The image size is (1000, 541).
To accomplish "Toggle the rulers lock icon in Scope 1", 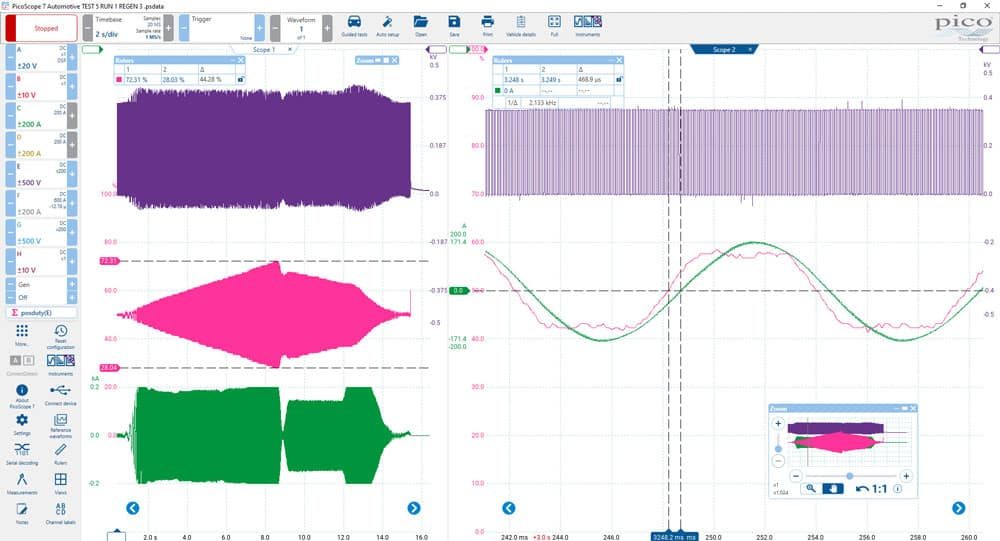I will (240, 80).
